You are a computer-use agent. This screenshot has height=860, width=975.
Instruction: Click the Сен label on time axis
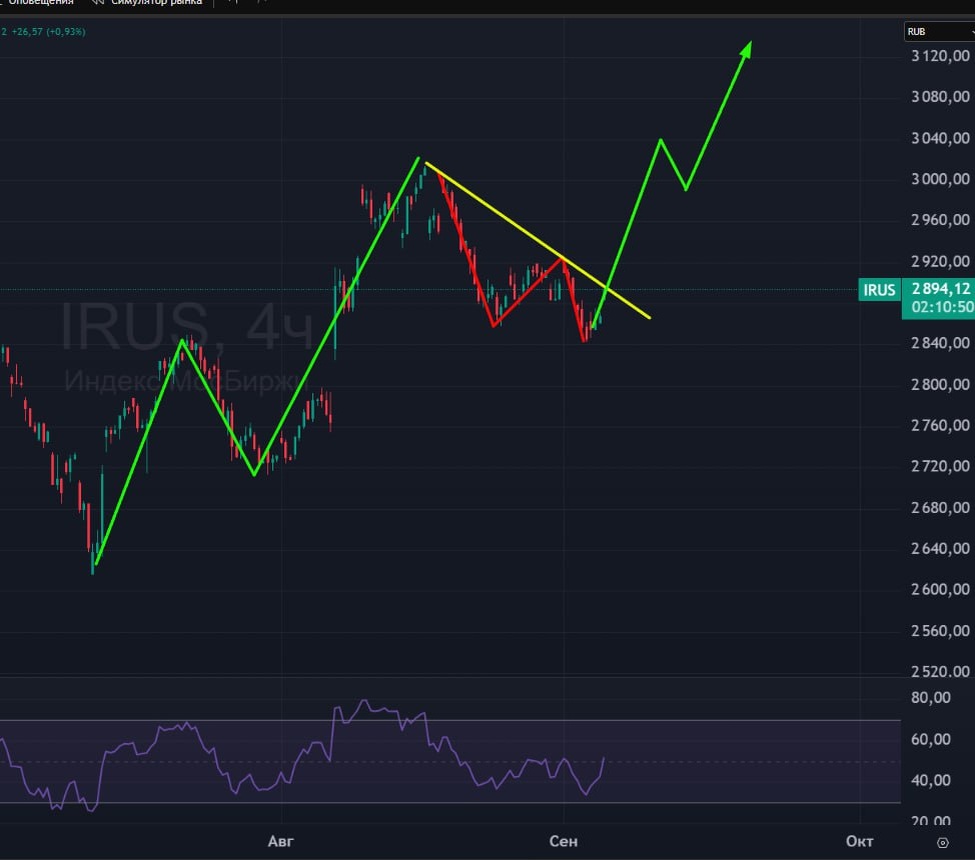pos(563,841)
